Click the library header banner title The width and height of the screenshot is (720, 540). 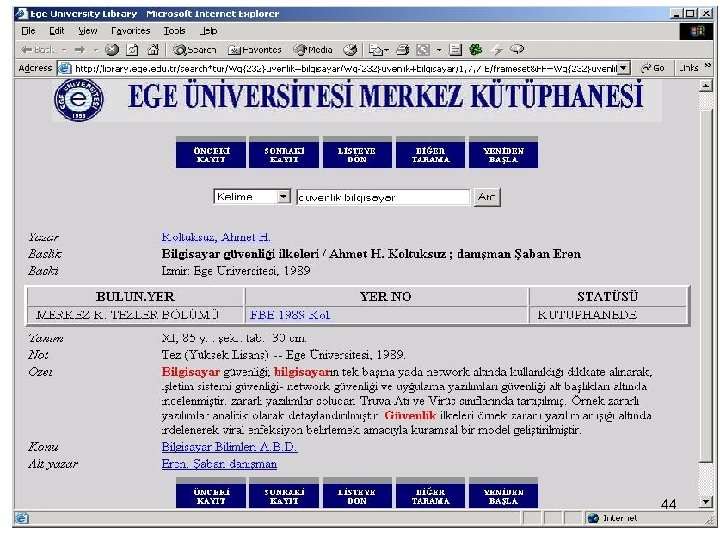[x=386, y=96]
